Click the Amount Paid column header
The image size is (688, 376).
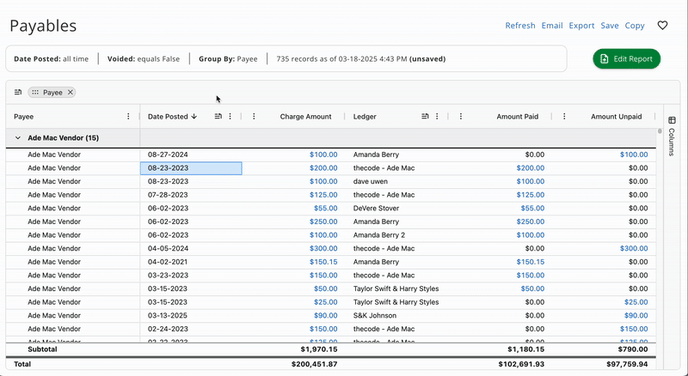click(x=517, y=116)
